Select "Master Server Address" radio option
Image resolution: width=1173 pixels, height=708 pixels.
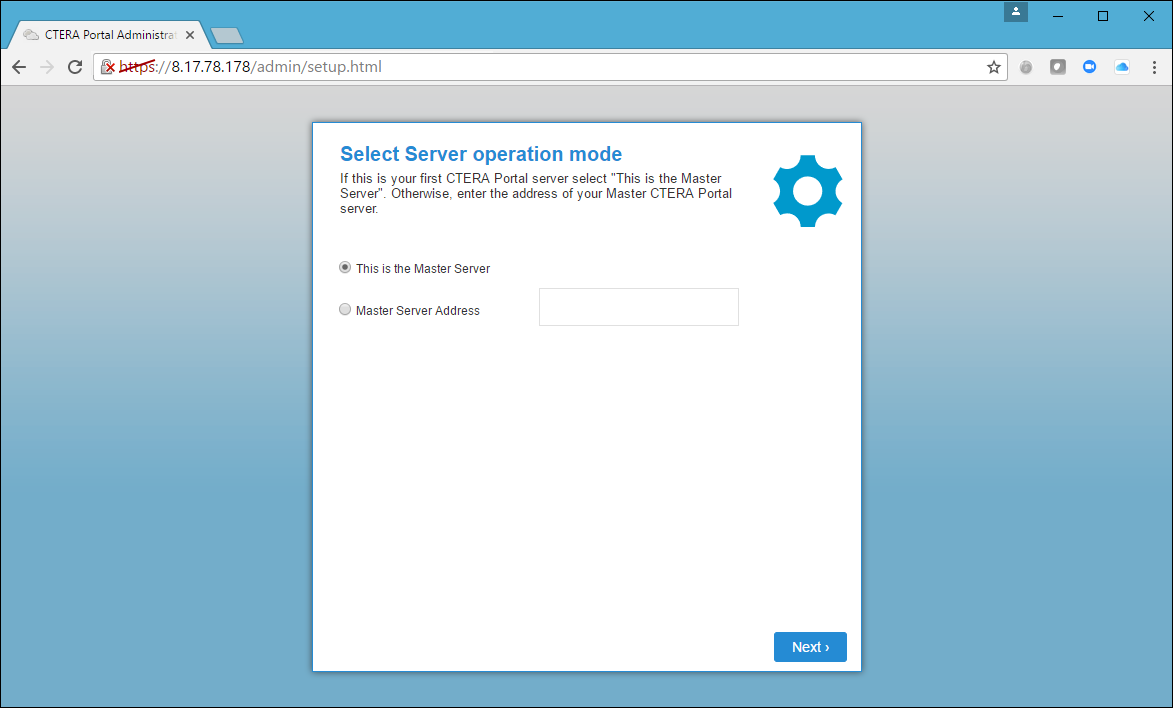(345, 309)
